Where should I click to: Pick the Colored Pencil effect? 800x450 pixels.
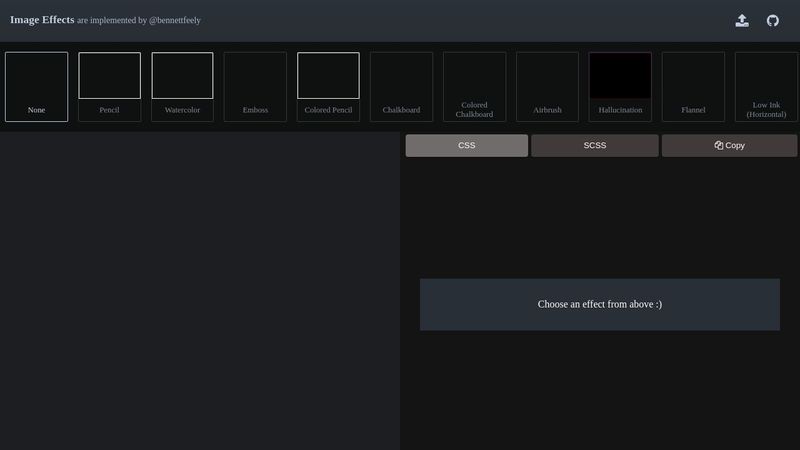click(328, 87)
